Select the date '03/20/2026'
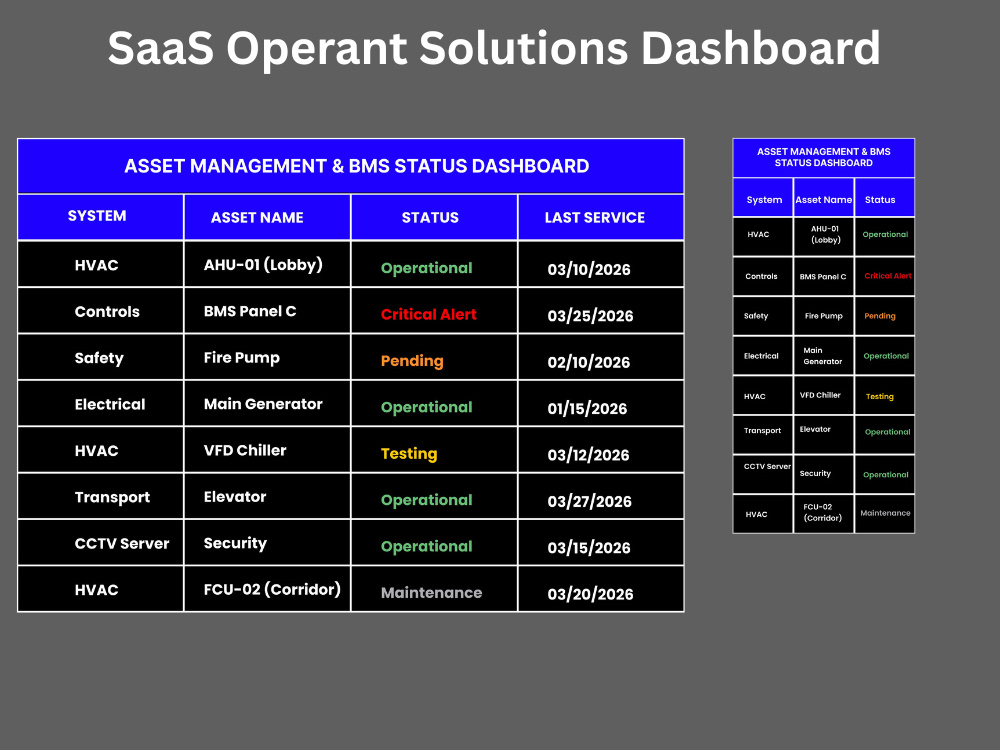This screenshot has width=1000, height=750. [590, 594]
